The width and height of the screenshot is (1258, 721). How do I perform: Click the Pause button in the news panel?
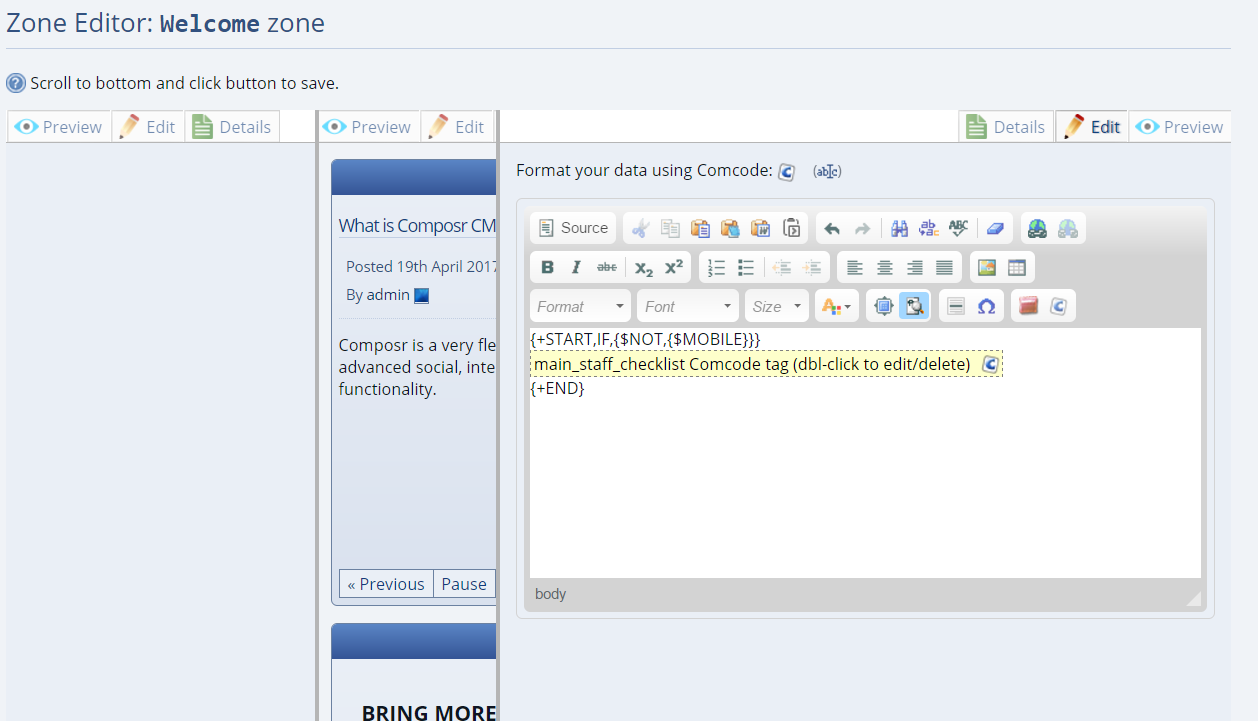(464, 584)
